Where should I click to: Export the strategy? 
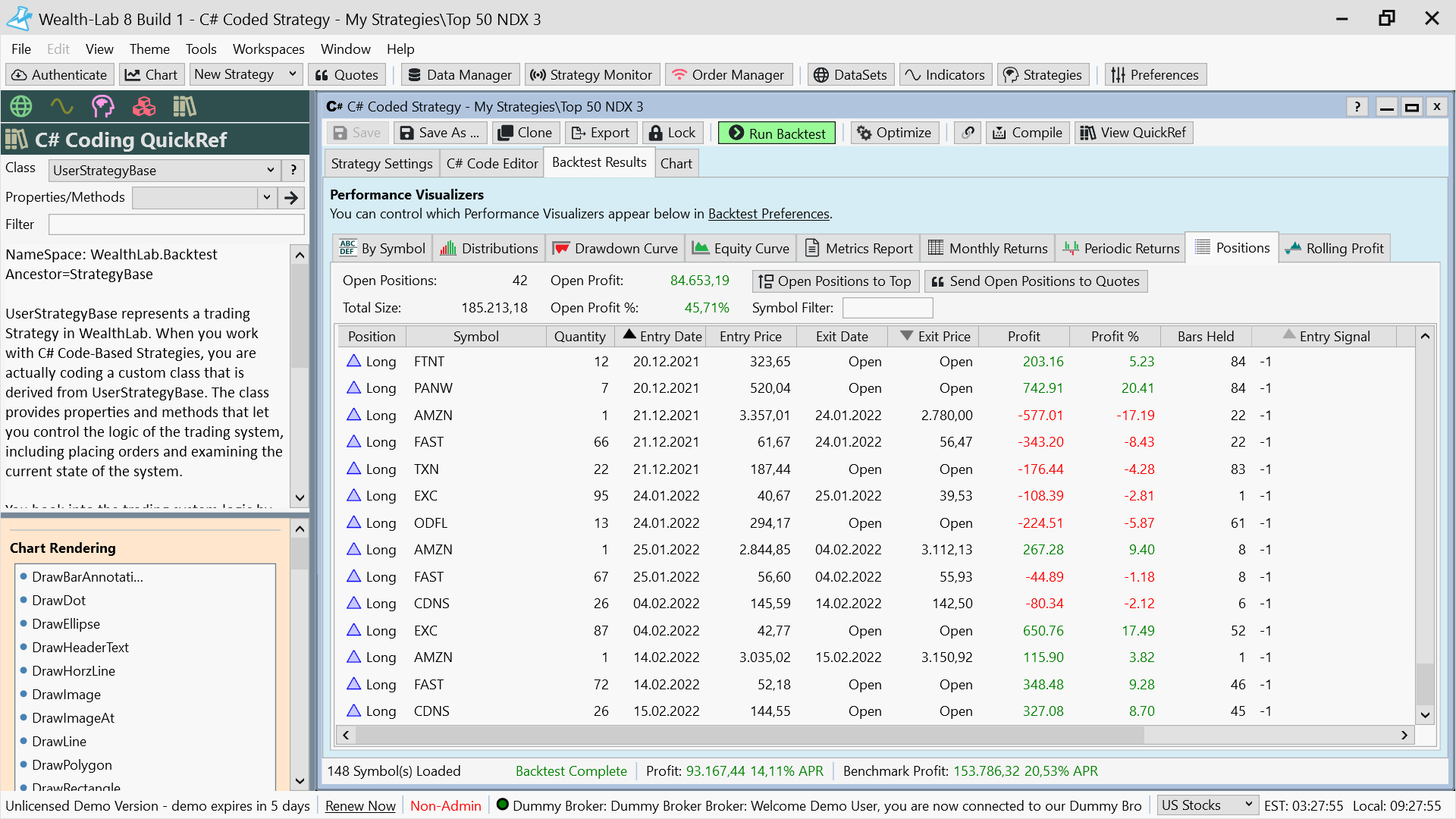tap(601, 133)
